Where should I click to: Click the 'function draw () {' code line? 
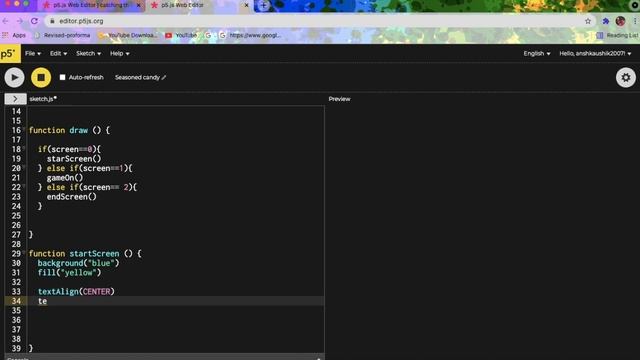pyautogui.click(x=69, y=130)
